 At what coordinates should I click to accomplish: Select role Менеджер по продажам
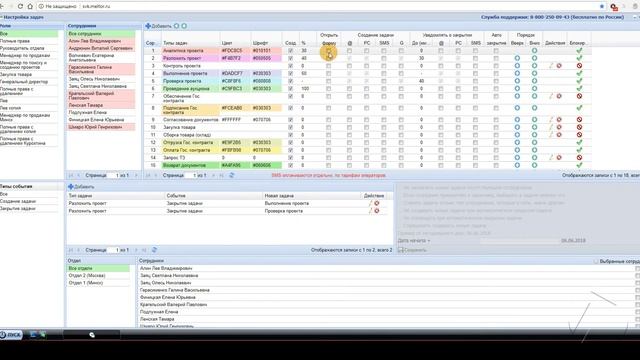click(x=25, y=55)
